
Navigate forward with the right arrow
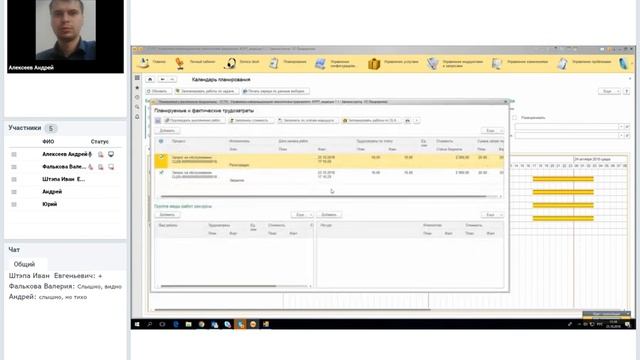(172, 79)
